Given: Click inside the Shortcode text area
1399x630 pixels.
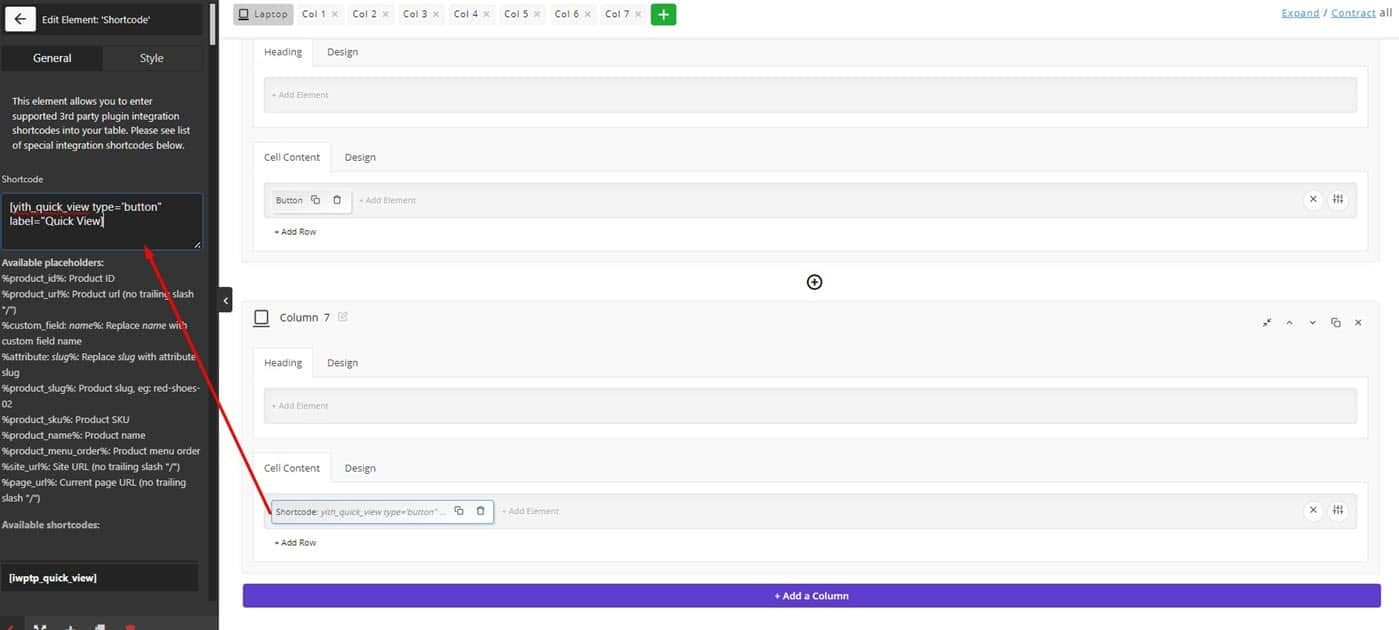Looking at the screenshot, I should point(101,221).
